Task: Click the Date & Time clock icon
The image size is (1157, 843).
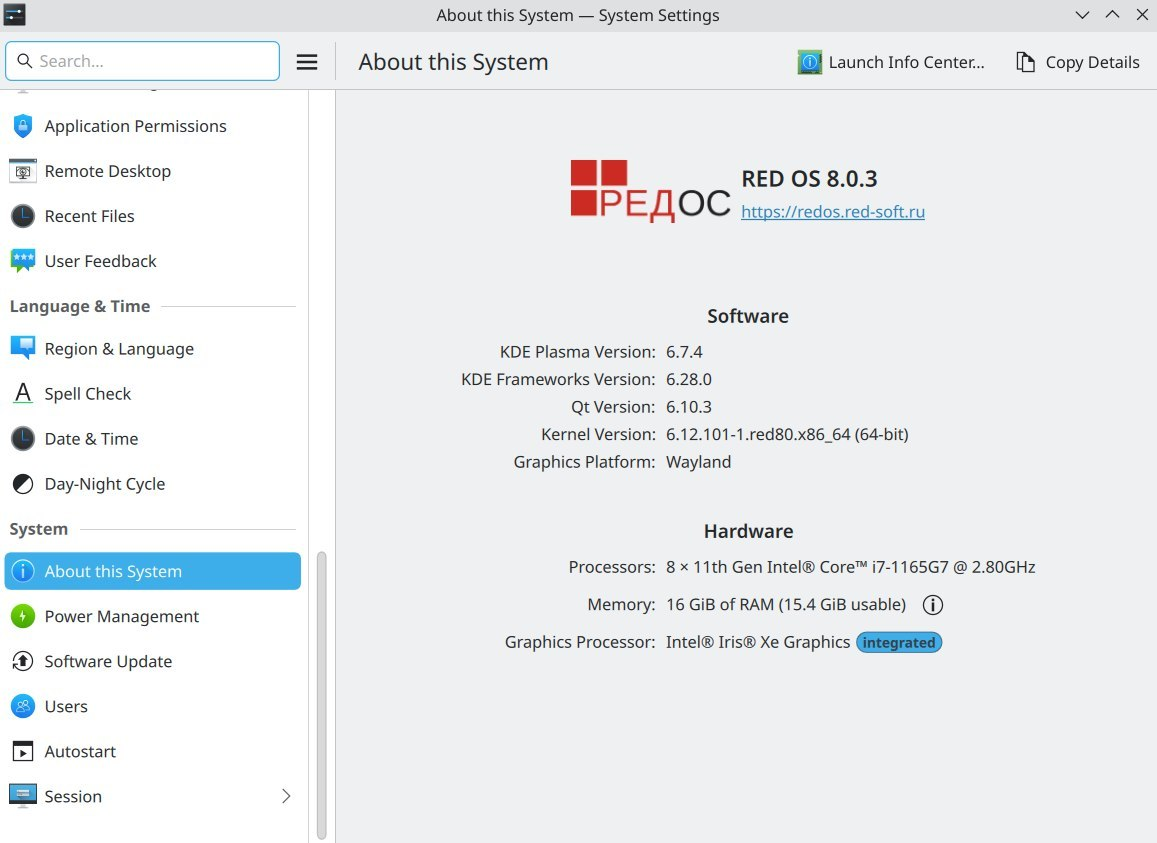Action: click(x=23, y=438)
